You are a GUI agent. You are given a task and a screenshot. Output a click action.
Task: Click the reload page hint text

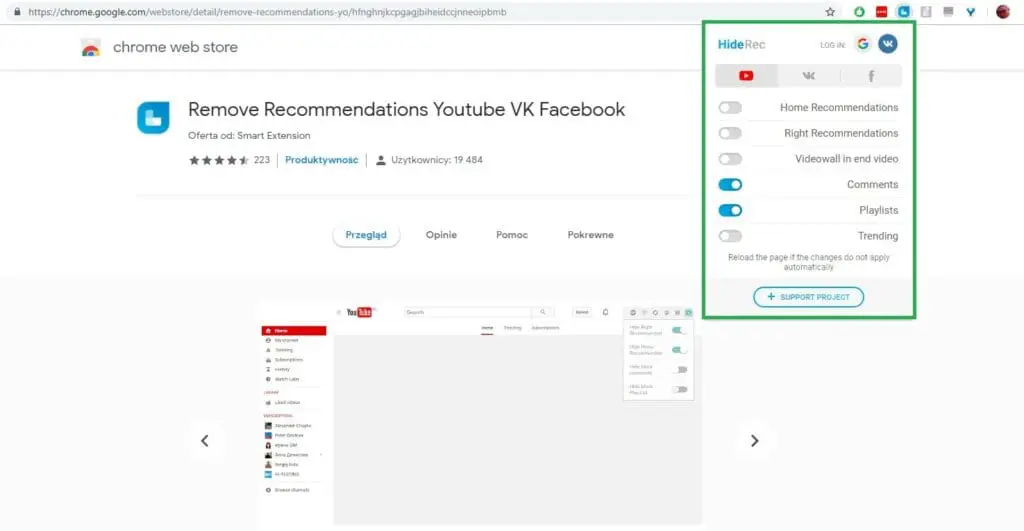coord(808,262)
